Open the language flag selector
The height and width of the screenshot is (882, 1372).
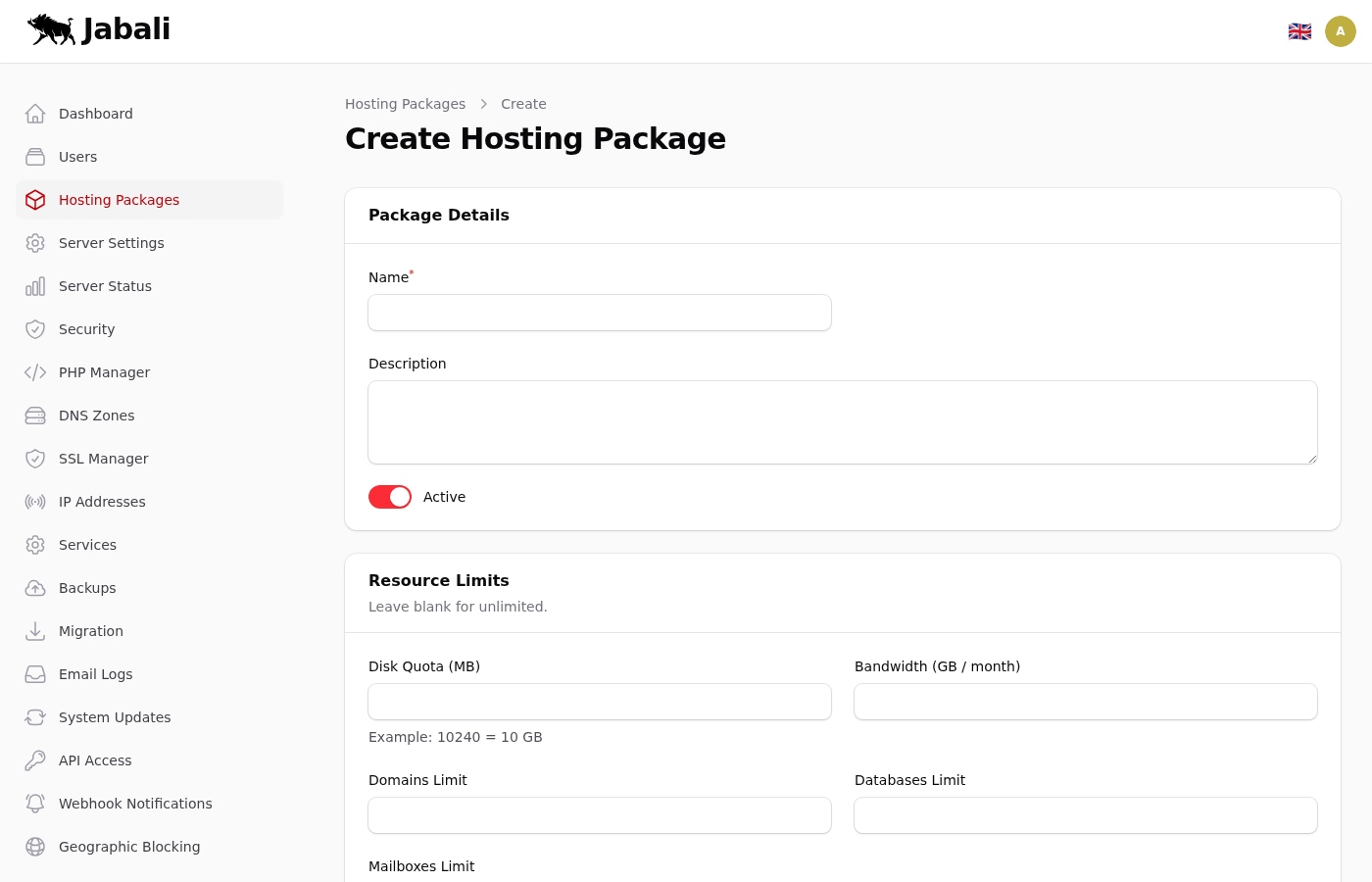(x=1299, y=31)
